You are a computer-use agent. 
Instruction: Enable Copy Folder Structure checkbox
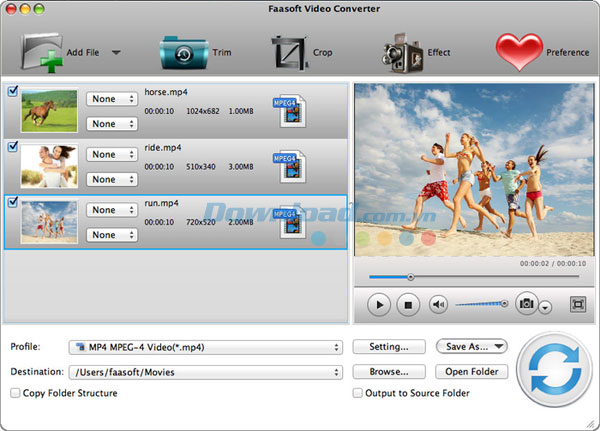click(15, 393)
